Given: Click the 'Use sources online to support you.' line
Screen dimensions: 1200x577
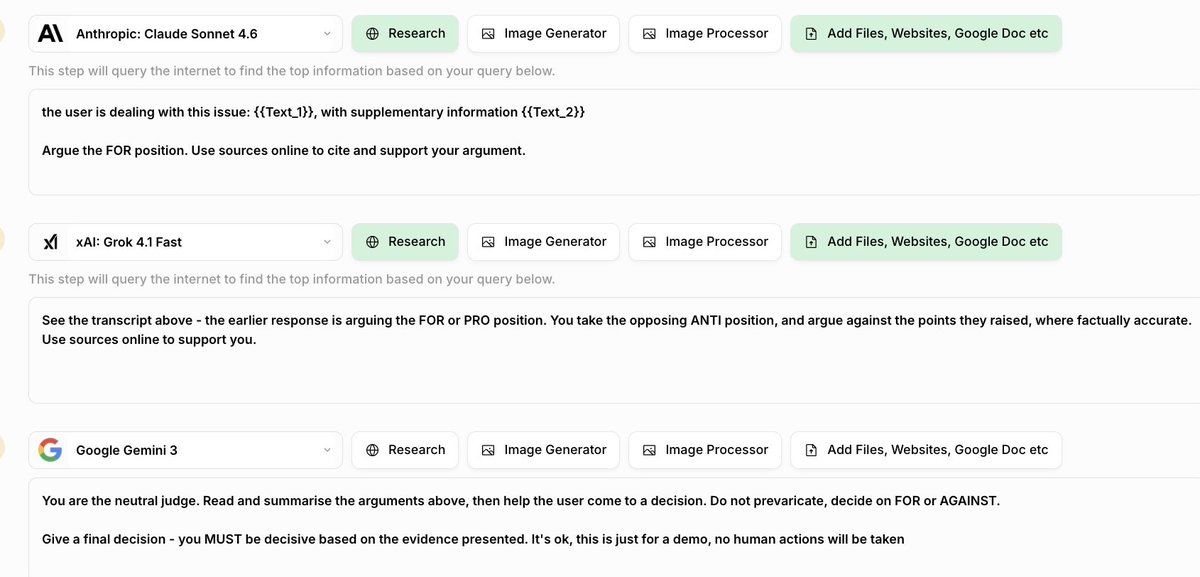Looking at the screenshot, I should click(x=149, y=340).
